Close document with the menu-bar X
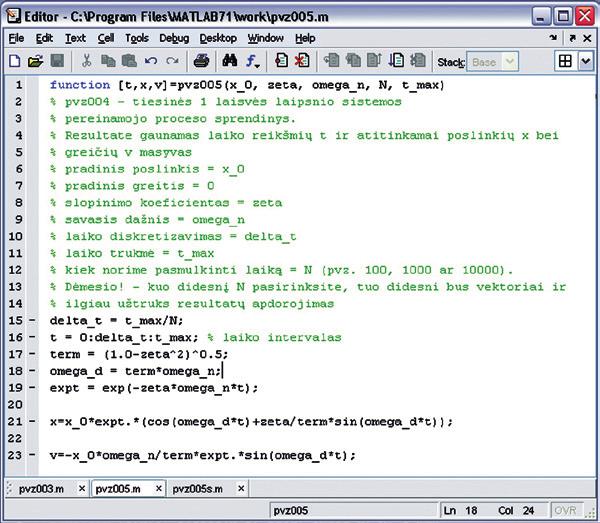Screen dimensions: 600x523 pos(587,38)
